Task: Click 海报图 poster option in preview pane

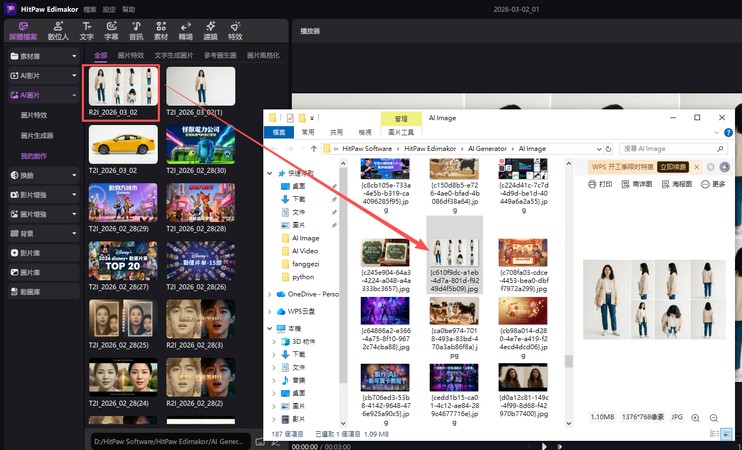Action: coord(677,184)
